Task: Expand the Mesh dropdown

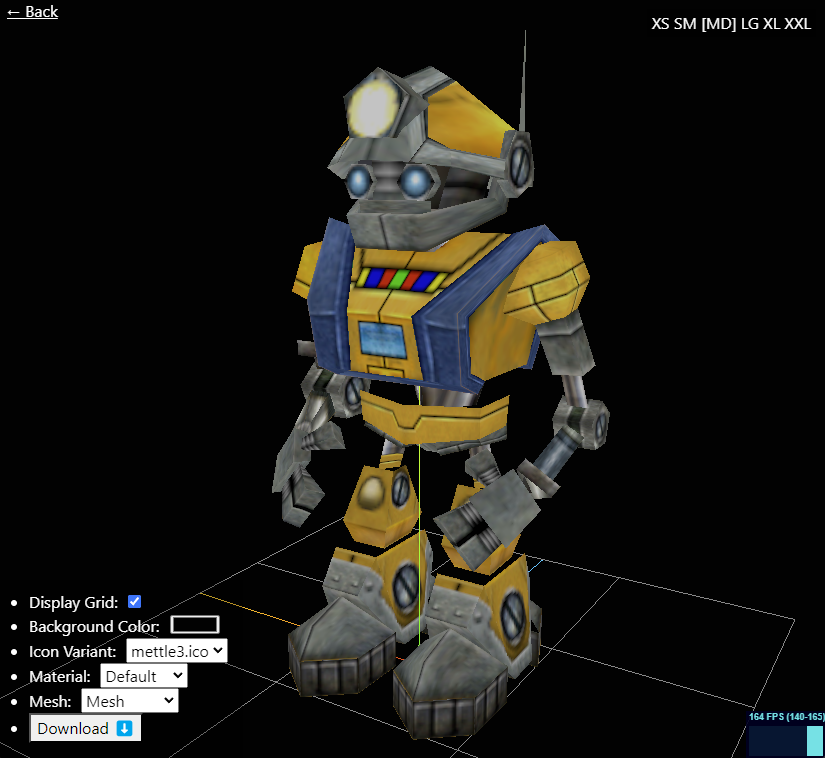Action: 130,701
